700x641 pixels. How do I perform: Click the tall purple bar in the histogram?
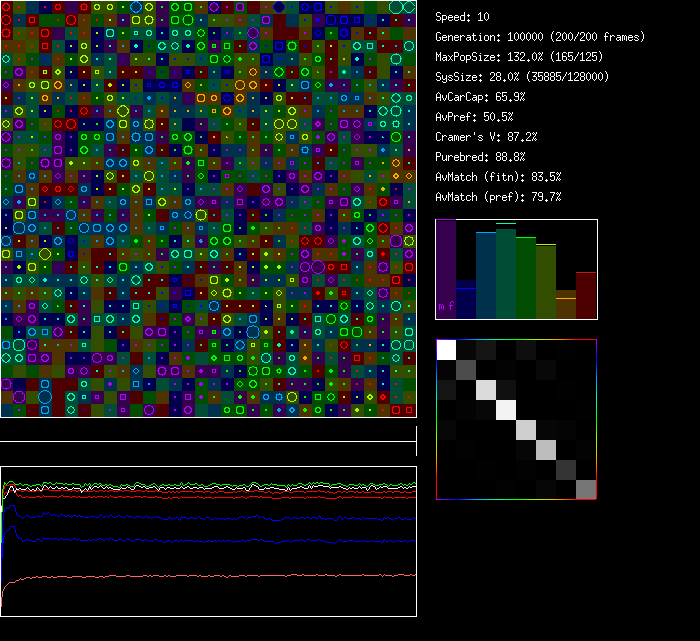pos(446,265)
